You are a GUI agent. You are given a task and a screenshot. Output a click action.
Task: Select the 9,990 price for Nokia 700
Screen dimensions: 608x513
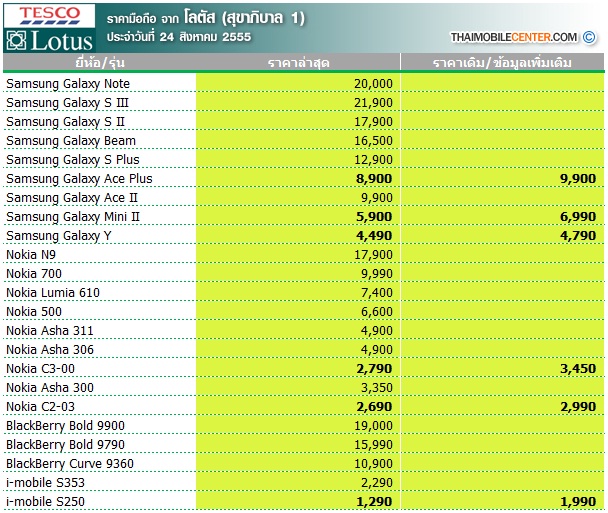tap(377, 274)
